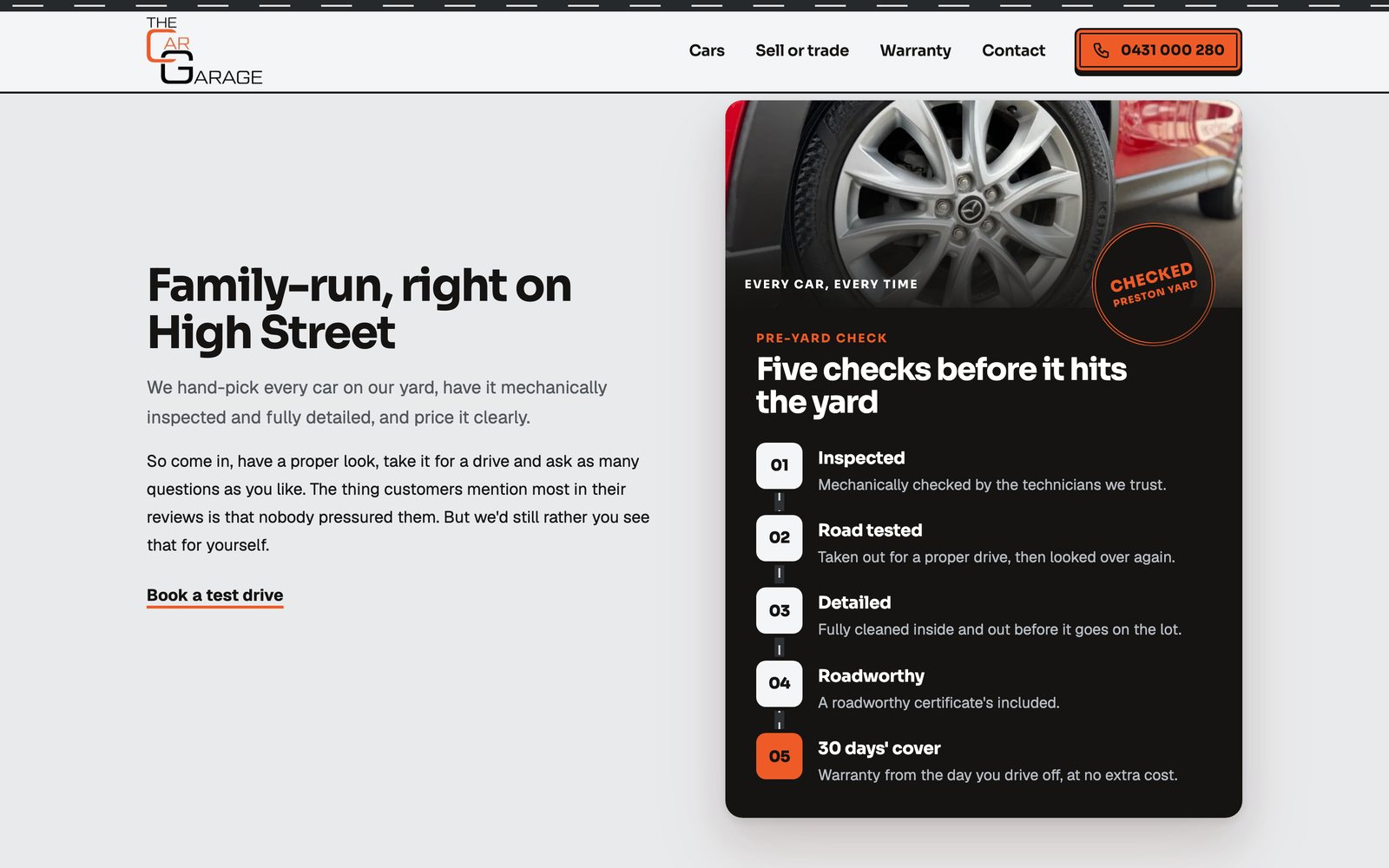Open the Warranty nav link
The image size is (1389, 868).
(x=915, y=50)
